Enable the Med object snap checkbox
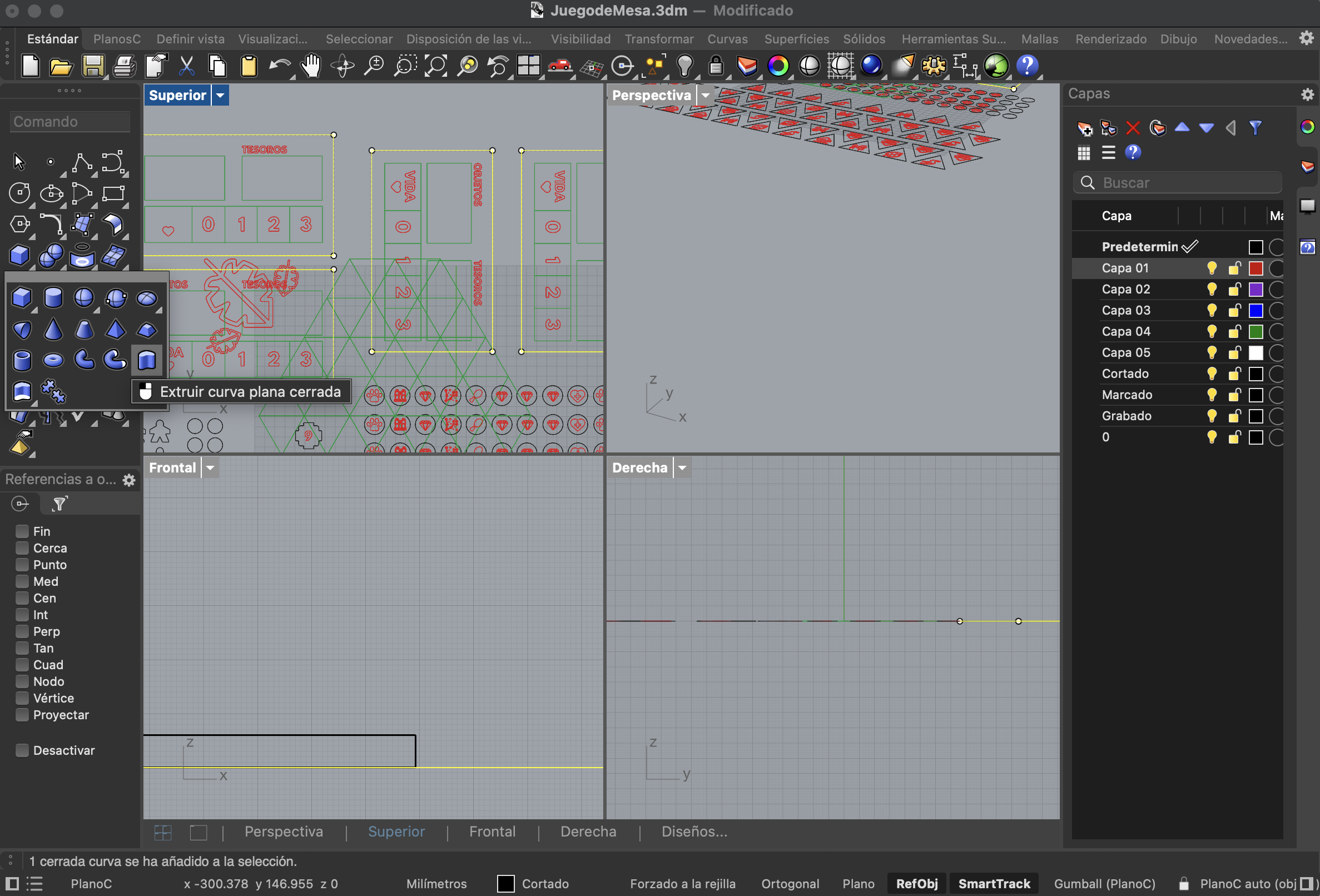 point(22,581)
